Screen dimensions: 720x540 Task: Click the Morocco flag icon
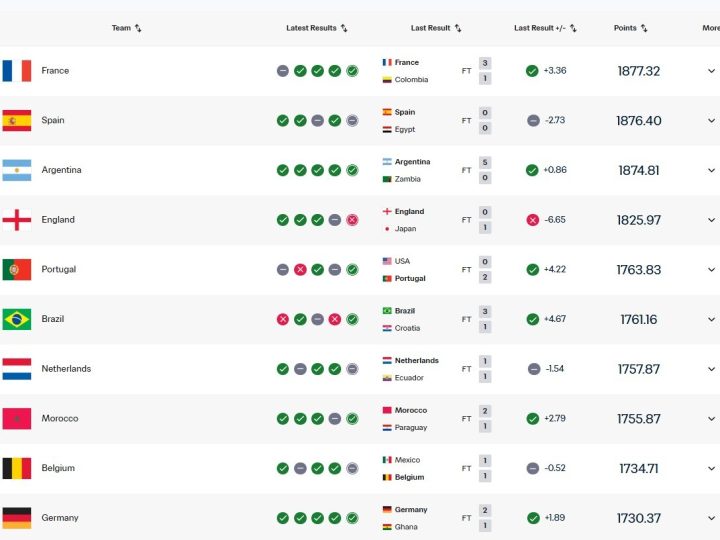pos(17,418)
